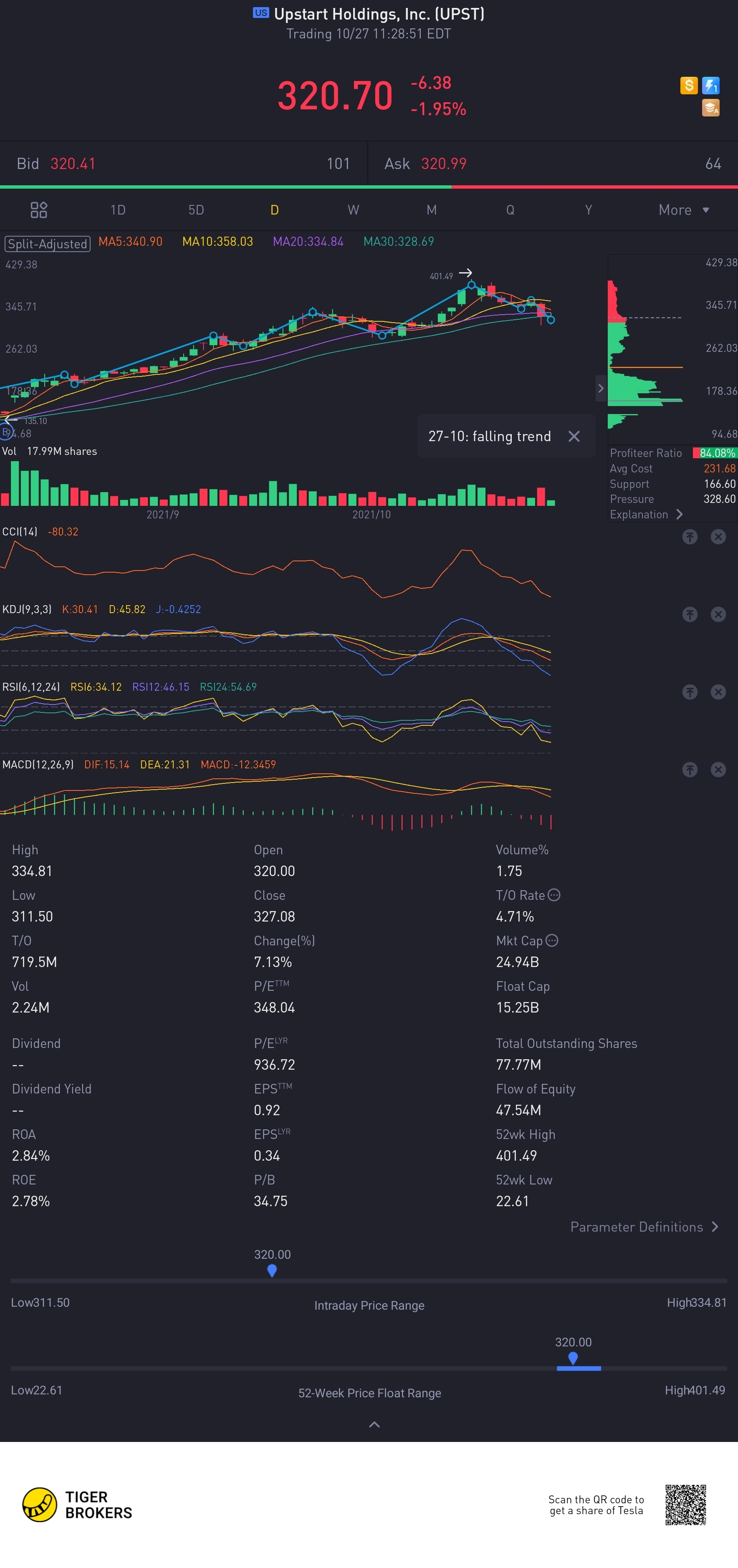This screenshot has height=1568, width=738.
Task: Pin the RSI indicator to top
Action: click(689, 692)
